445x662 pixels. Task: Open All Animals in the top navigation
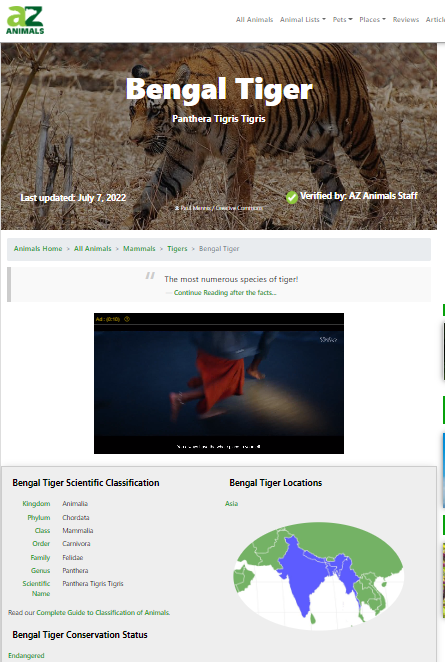pos(254,19)
